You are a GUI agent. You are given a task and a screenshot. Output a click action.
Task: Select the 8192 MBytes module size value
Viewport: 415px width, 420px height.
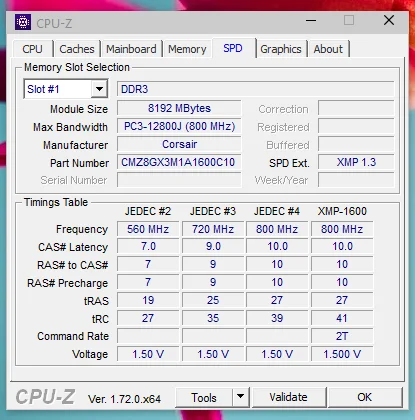[179, 108]
